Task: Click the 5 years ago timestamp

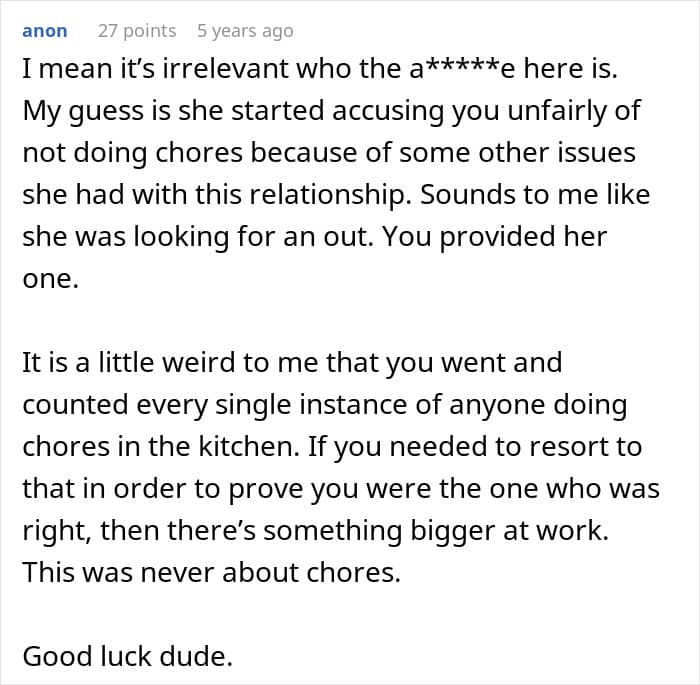Action: (245, 31)
